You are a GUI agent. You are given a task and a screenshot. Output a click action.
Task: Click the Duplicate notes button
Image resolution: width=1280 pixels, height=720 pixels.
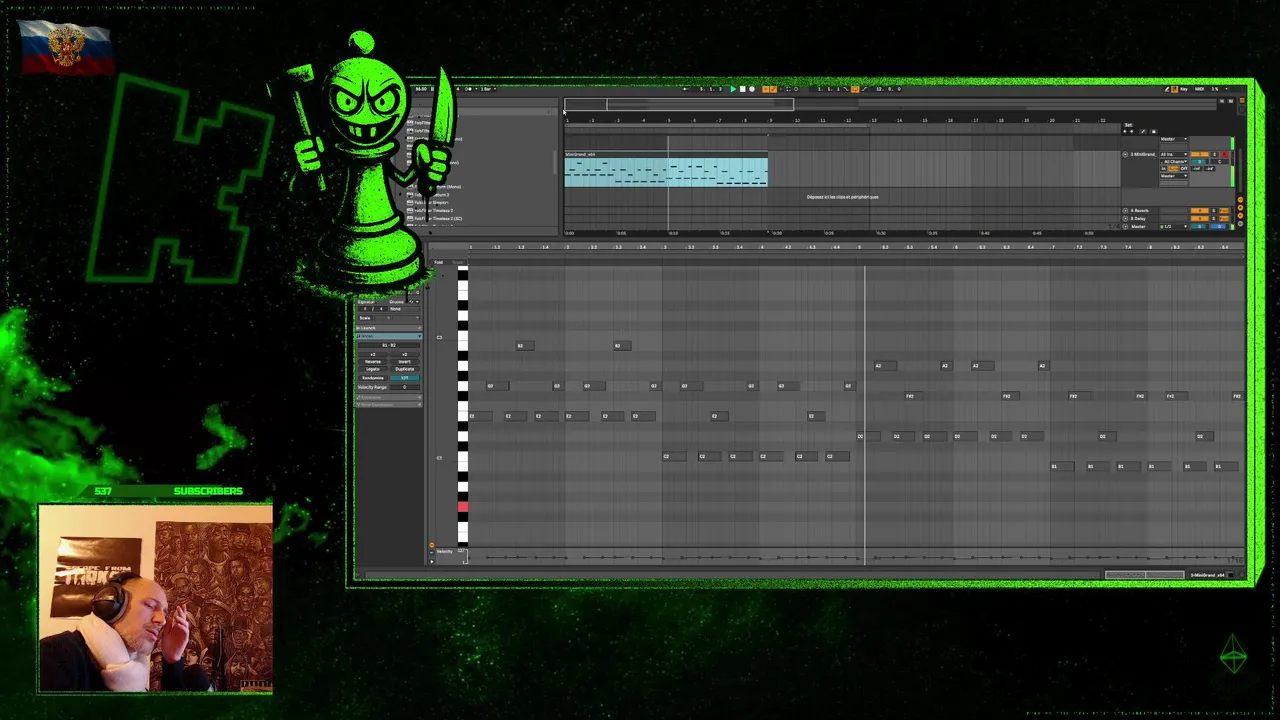coord(405,369)
